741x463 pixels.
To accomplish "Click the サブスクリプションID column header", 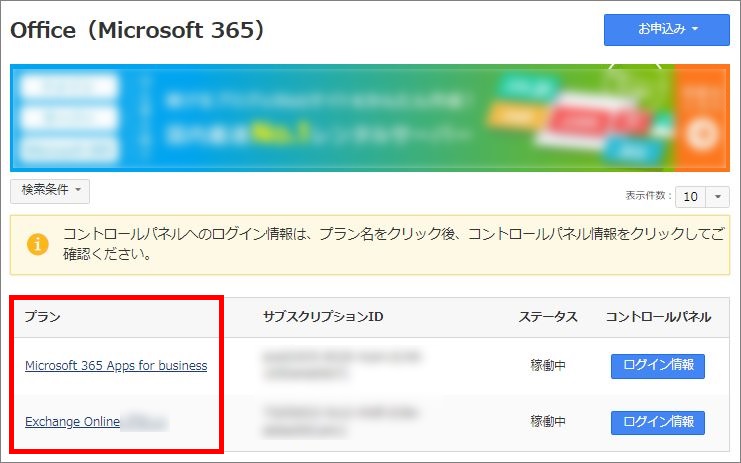I will pos(323,317).
